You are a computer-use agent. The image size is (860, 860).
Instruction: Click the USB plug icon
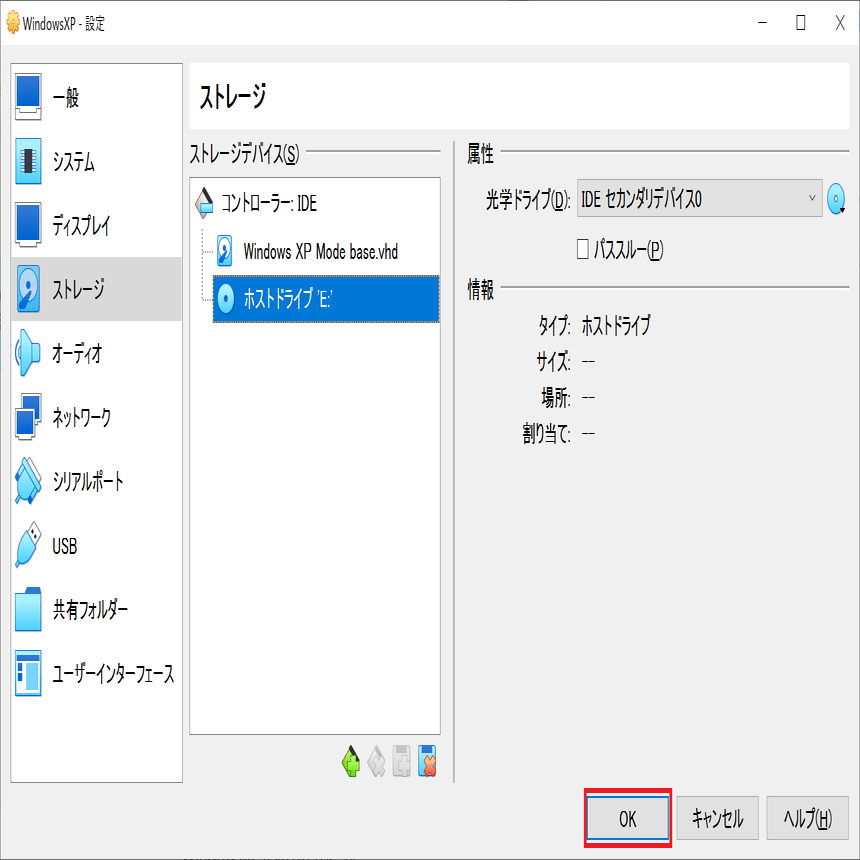[x=28, y=545]
